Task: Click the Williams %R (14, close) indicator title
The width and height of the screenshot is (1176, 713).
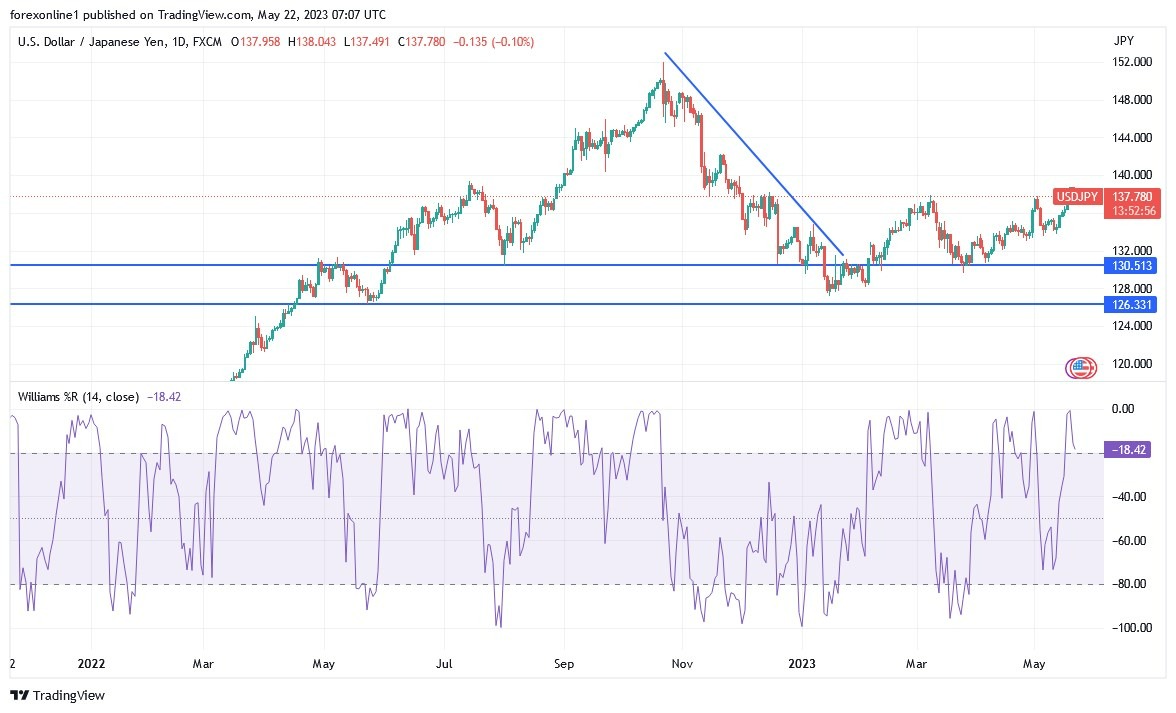Action: 78,397
